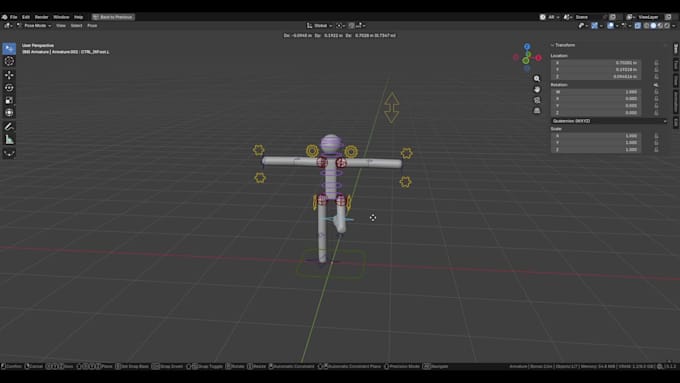Select the Rotate tool
This screenshot has width=680, height=383.
tap(9, 87)
